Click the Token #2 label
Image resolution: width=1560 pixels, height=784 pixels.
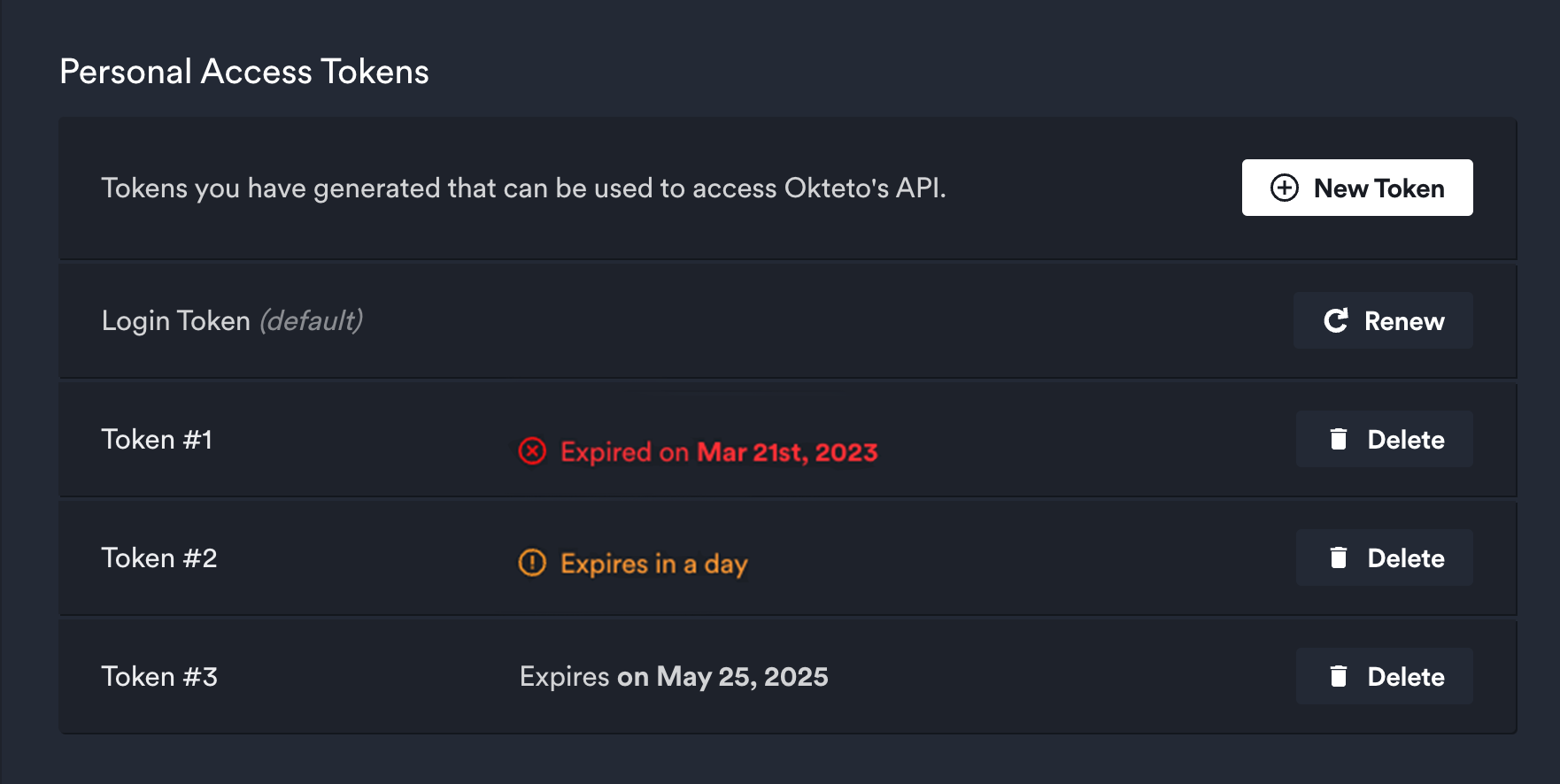(158, 557)
